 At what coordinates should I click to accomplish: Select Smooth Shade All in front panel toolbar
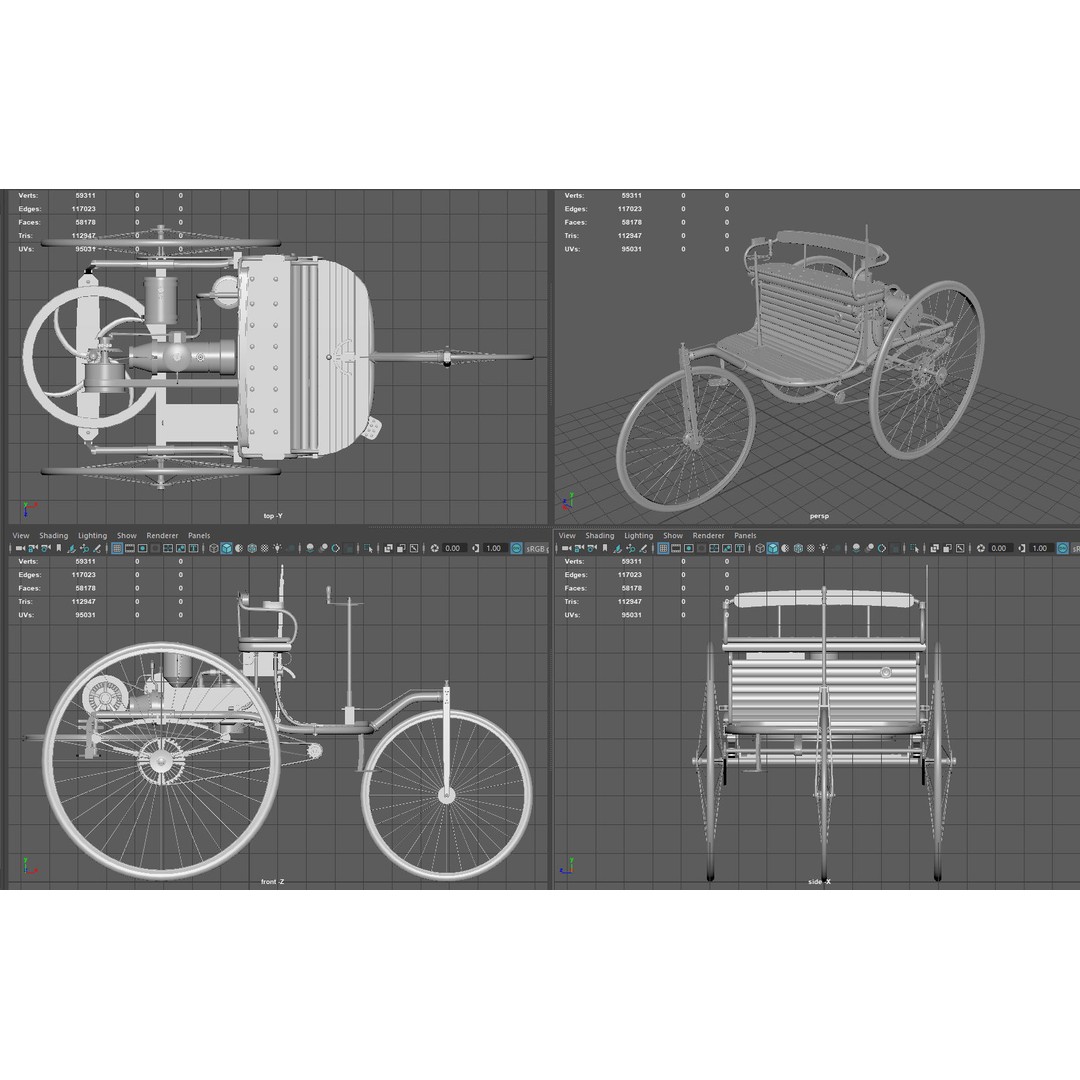(x=227, y=548)
